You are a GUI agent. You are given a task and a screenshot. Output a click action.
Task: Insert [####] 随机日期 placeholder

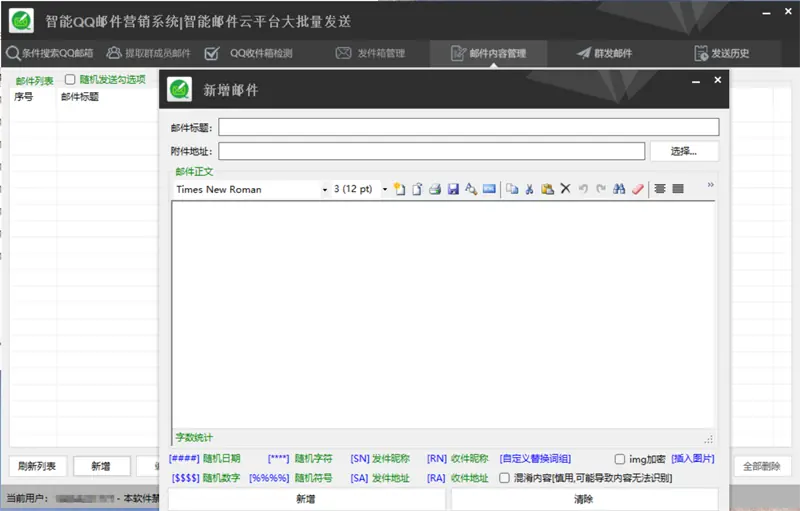205,458
